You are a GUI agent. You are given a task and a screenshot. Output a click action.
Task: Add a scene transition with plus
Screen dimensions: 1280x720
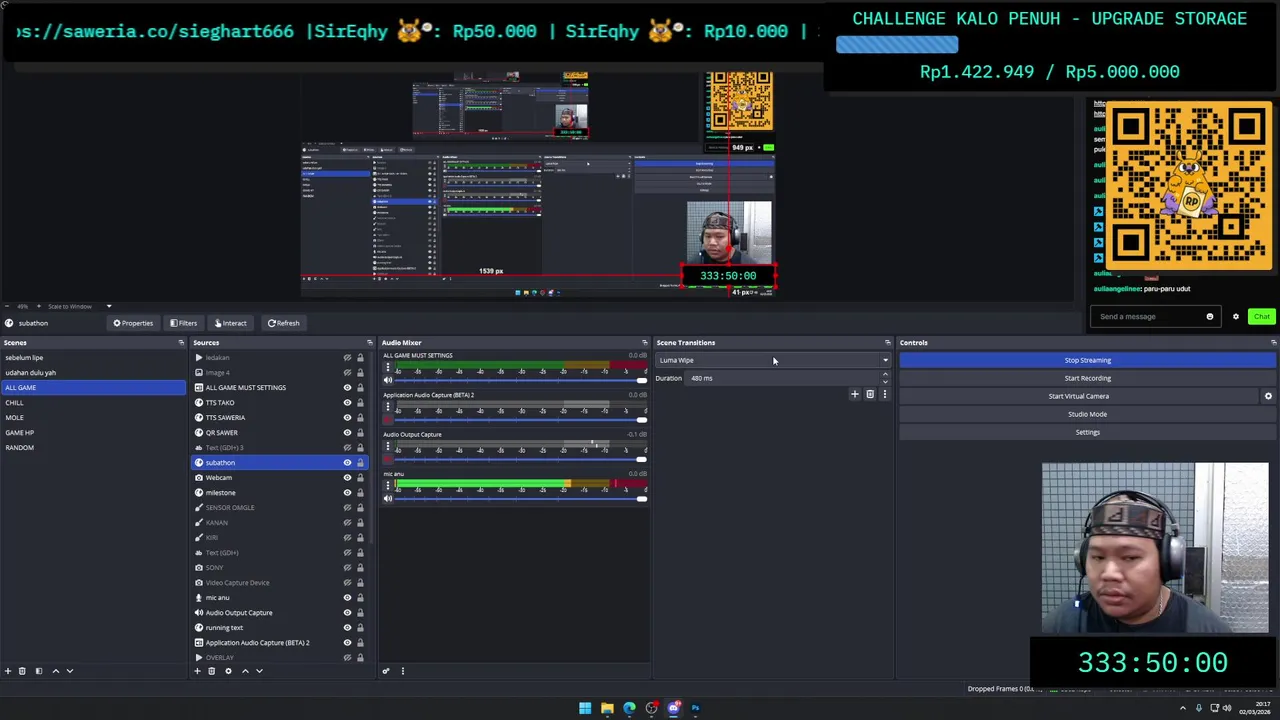[855, 394]
